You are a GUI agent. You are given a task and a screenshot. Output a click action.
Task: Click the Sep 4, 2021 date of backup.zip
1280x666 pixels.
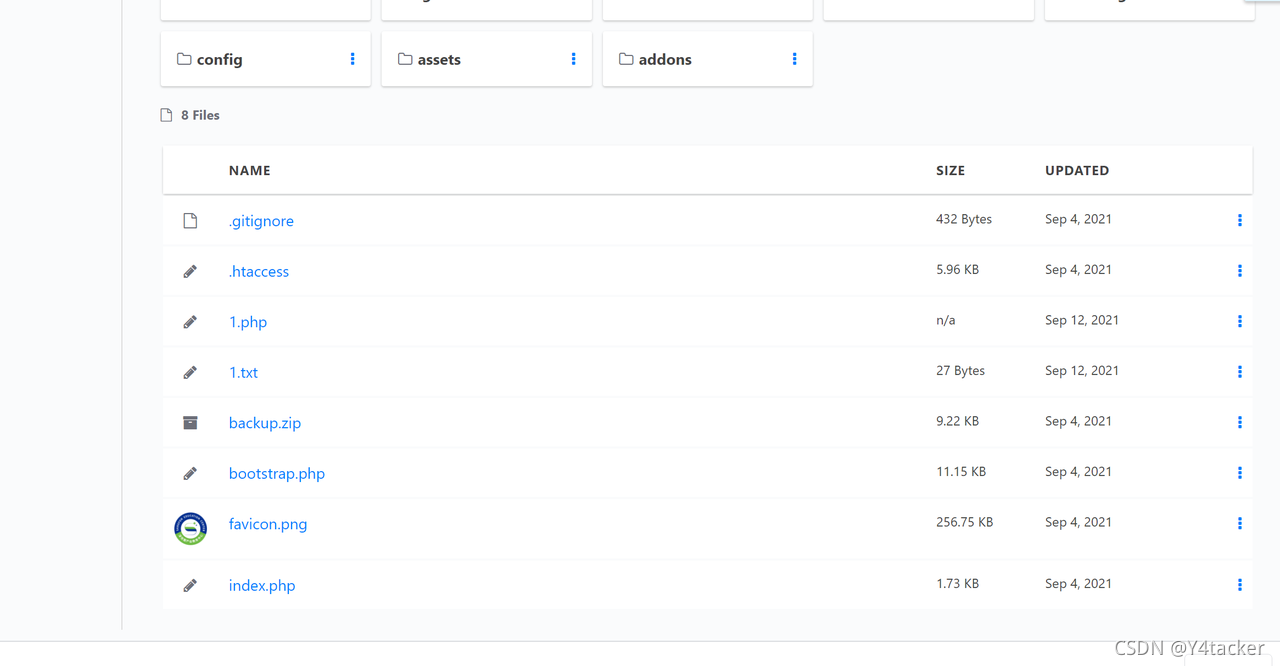[1078, 421]
